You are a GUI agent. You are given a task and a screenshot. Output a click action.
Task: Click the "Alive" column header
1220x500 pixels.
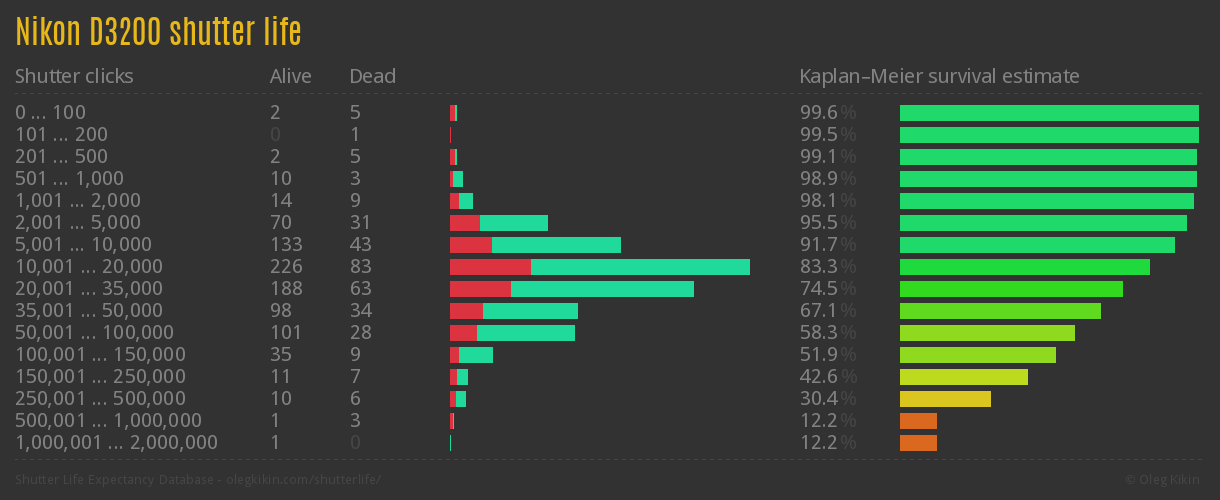pyautogui.click(x=291, y=76)
